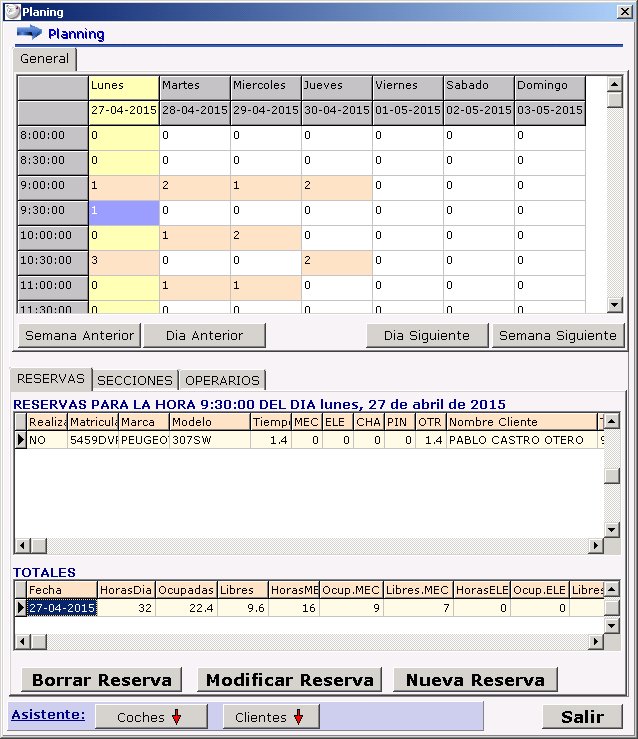
Task: Create a Nueva Reserva
Action: (x=475, y=680)
